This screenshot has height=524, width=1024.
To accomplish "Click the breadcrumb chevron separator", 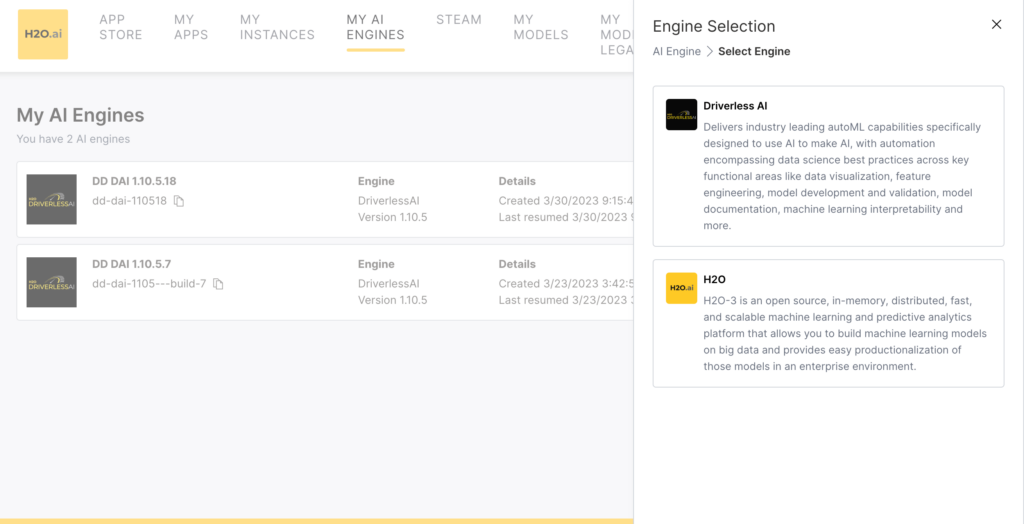I will point(709,52).
